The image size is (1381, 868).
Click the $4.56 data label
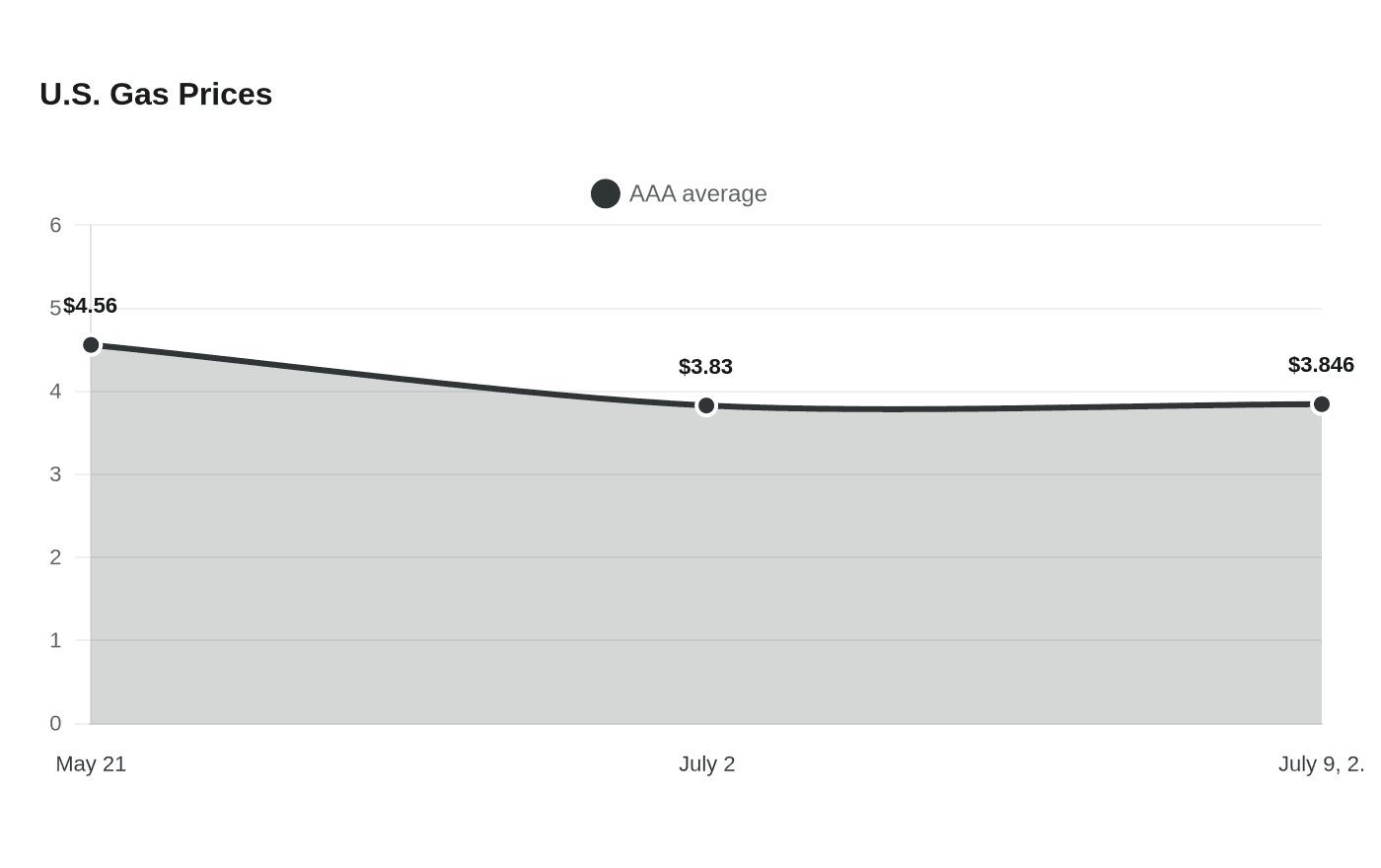(90, 306)
